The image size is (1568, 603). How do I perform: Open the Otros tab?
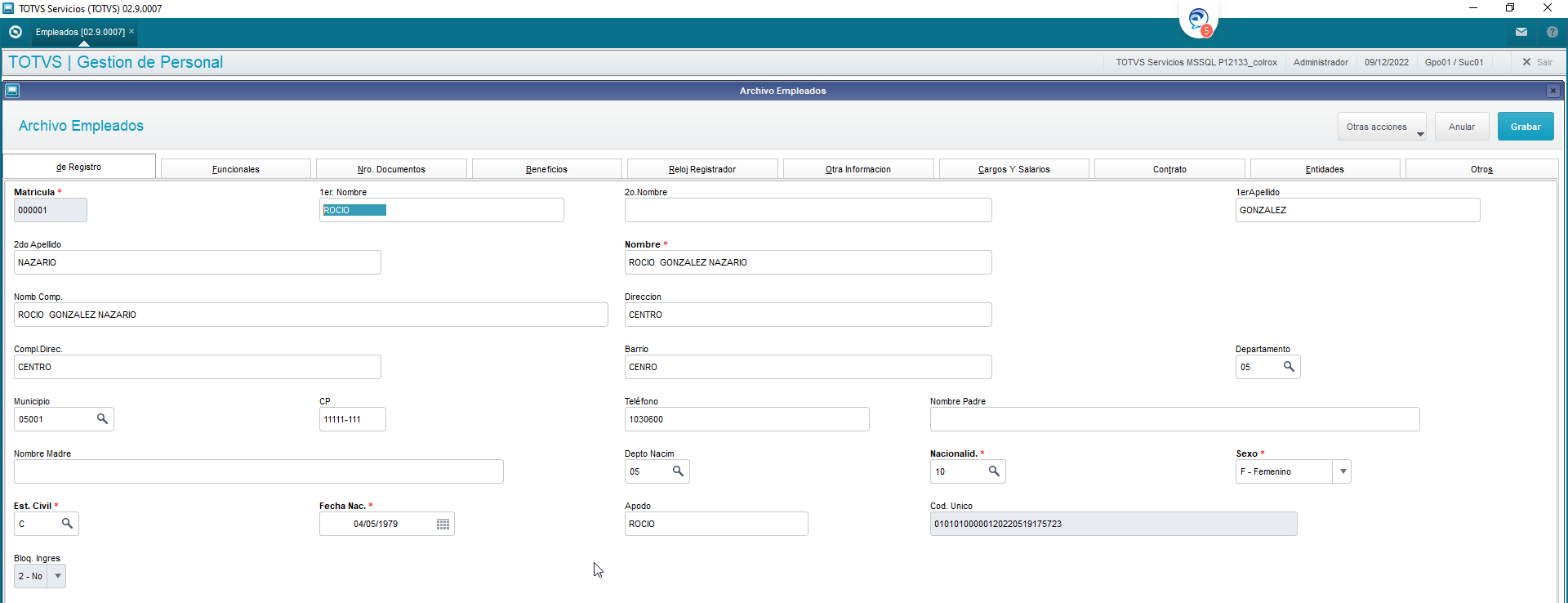tap(1481, 169)
